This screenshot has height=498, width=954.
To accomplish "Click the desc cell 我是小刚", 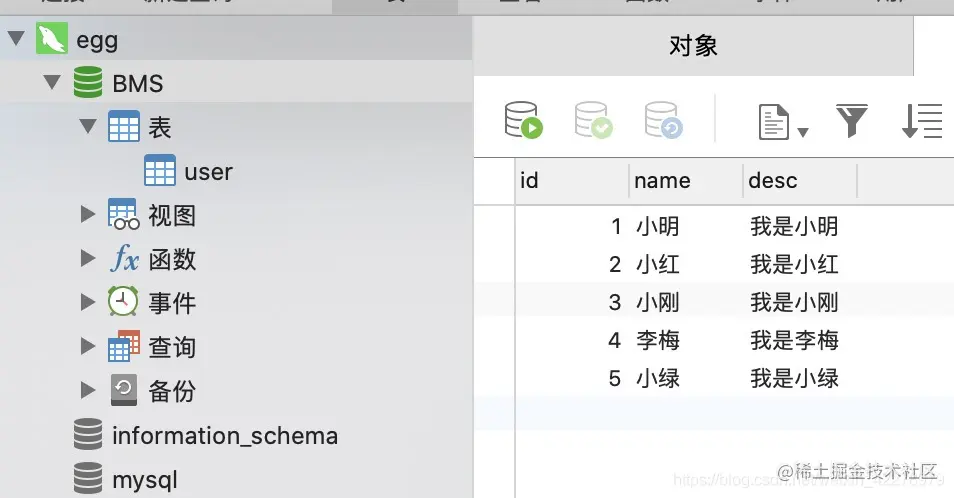I will (794, 302).
